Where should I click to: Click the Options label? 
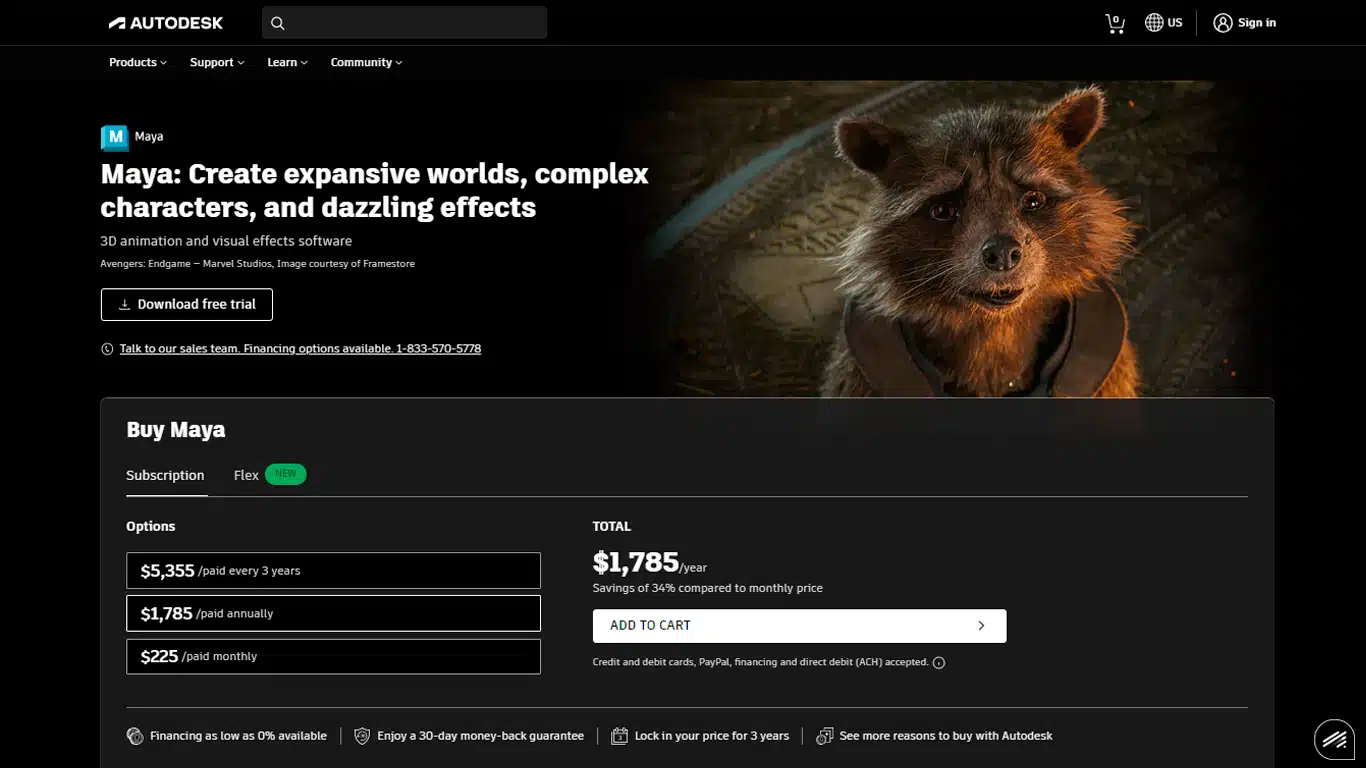pos(150,527)
